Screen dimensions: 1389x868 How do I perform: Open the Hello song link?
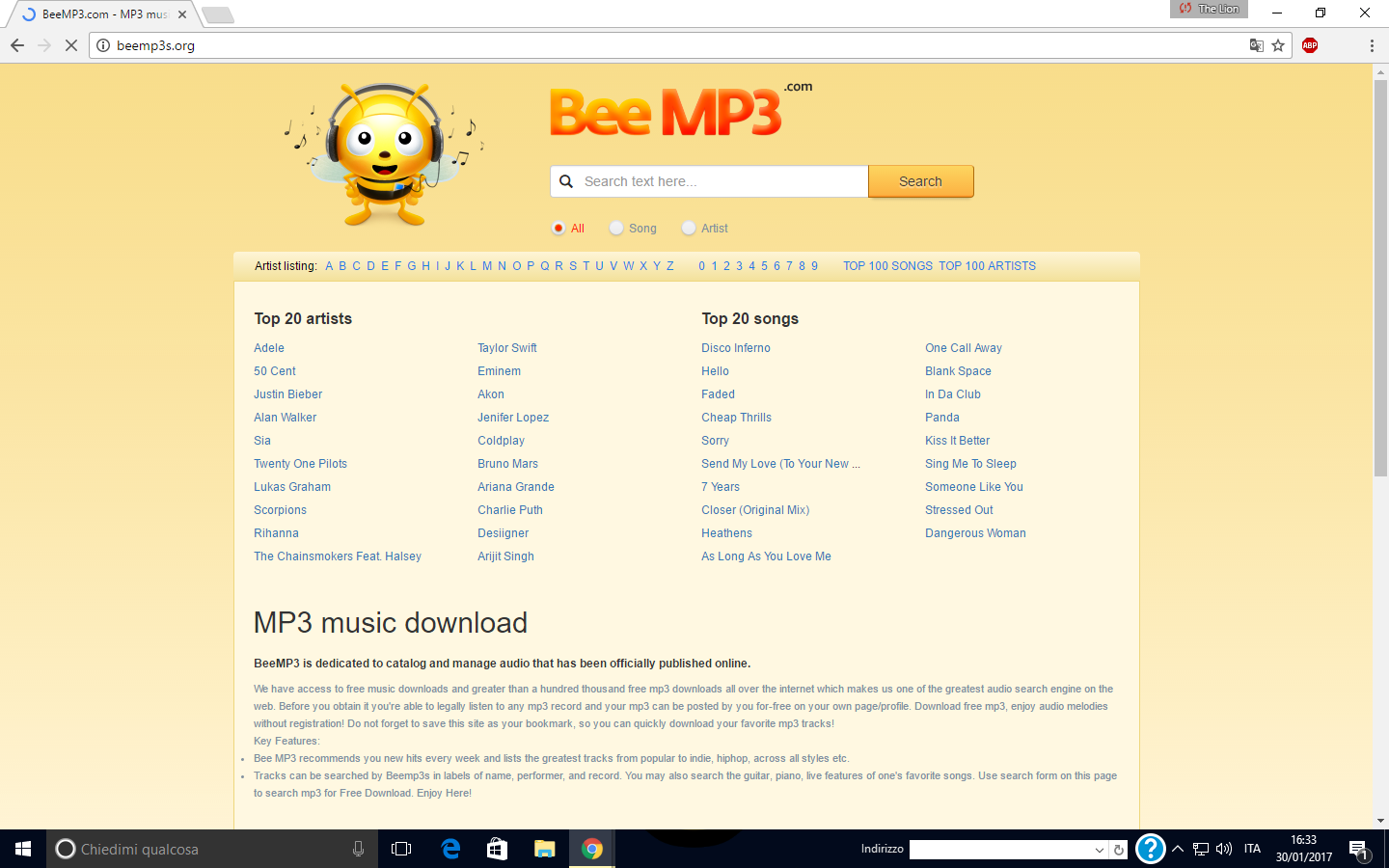(x=715, y=371)
